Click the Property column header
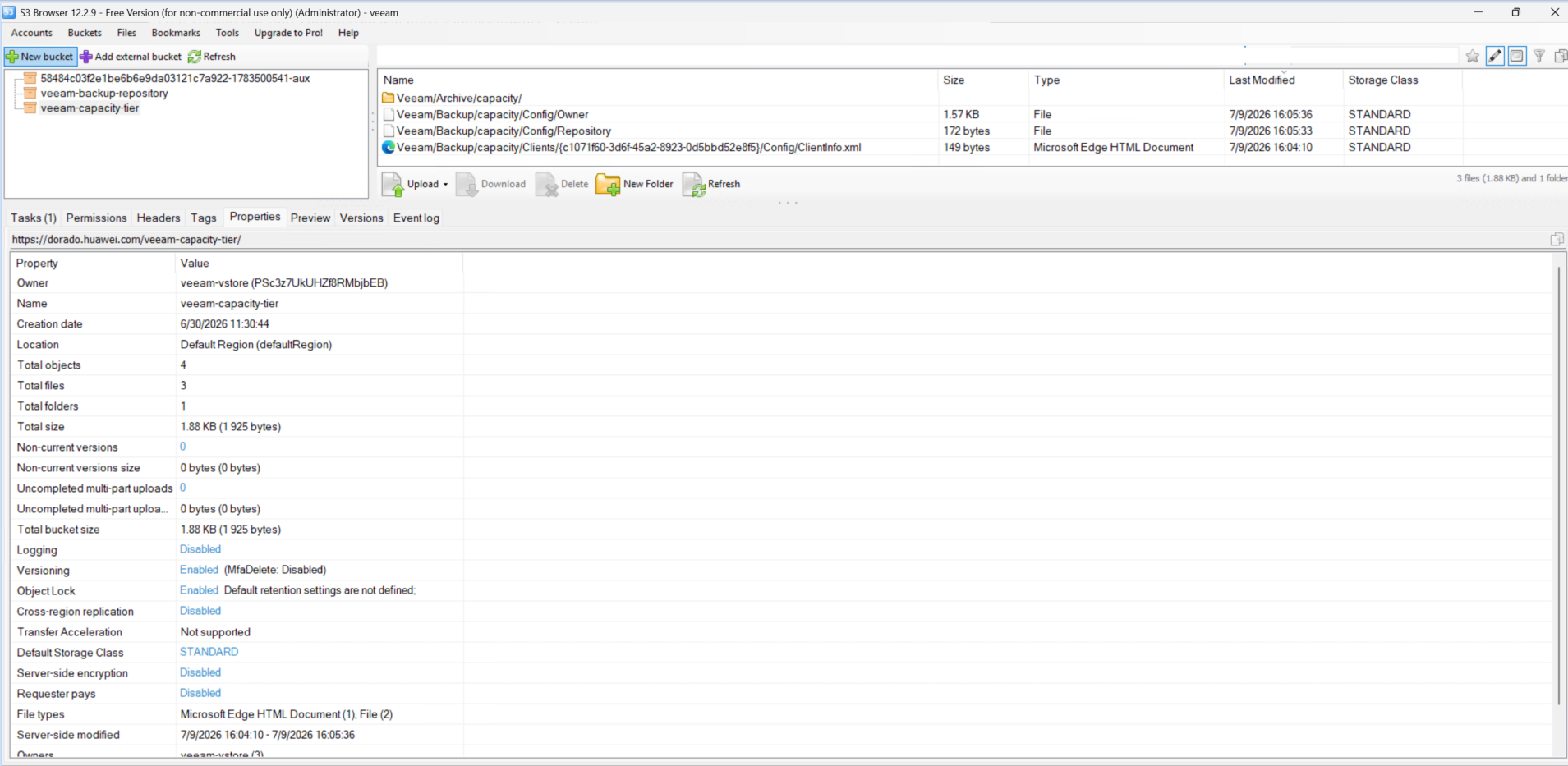The height and width of the screenshot is (766, 1568). coord(93,263)
